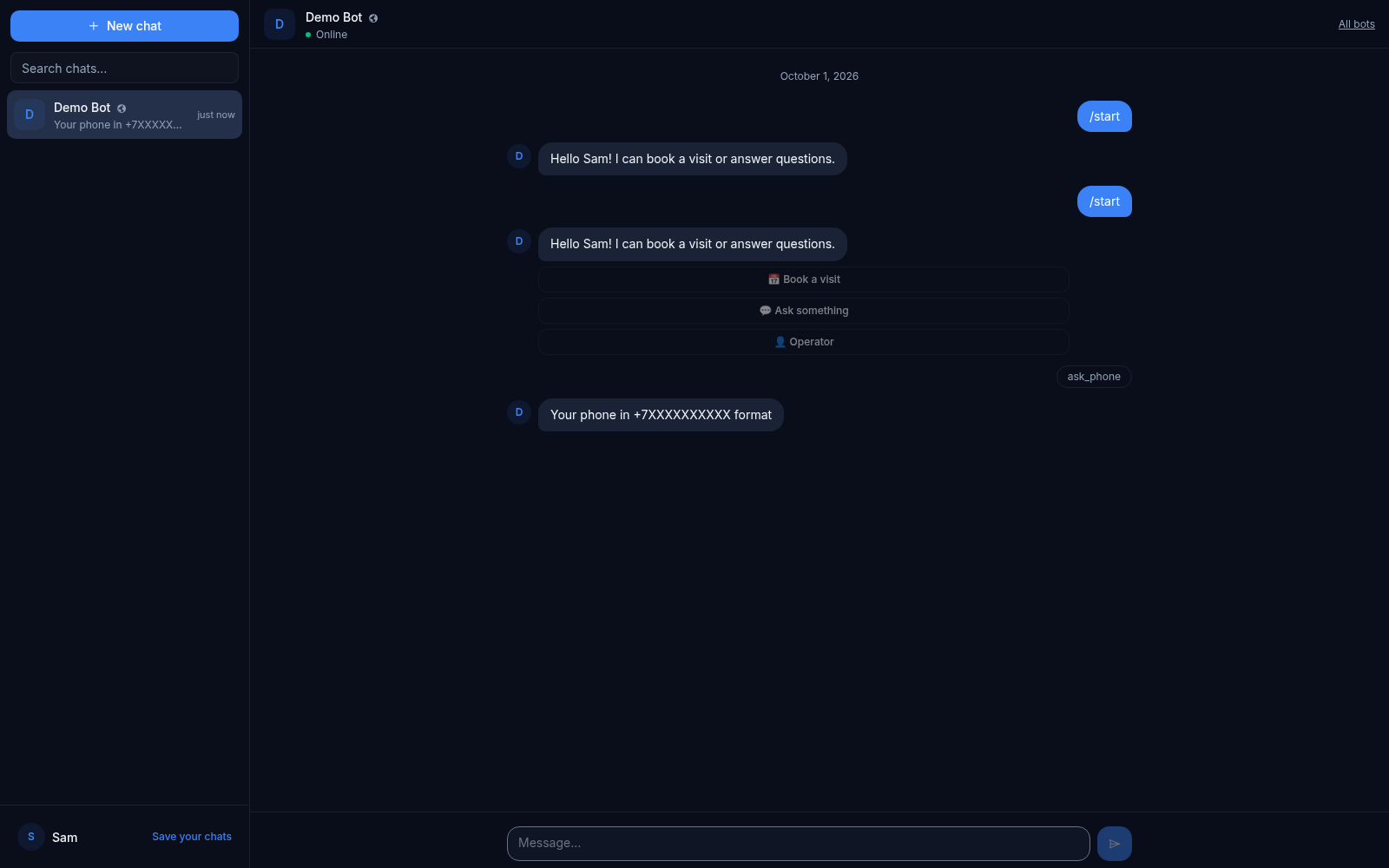Click the verified badge beside Demo Bot in sidebar
This screenshot has width=1389, height=868.
click(122, 108)
